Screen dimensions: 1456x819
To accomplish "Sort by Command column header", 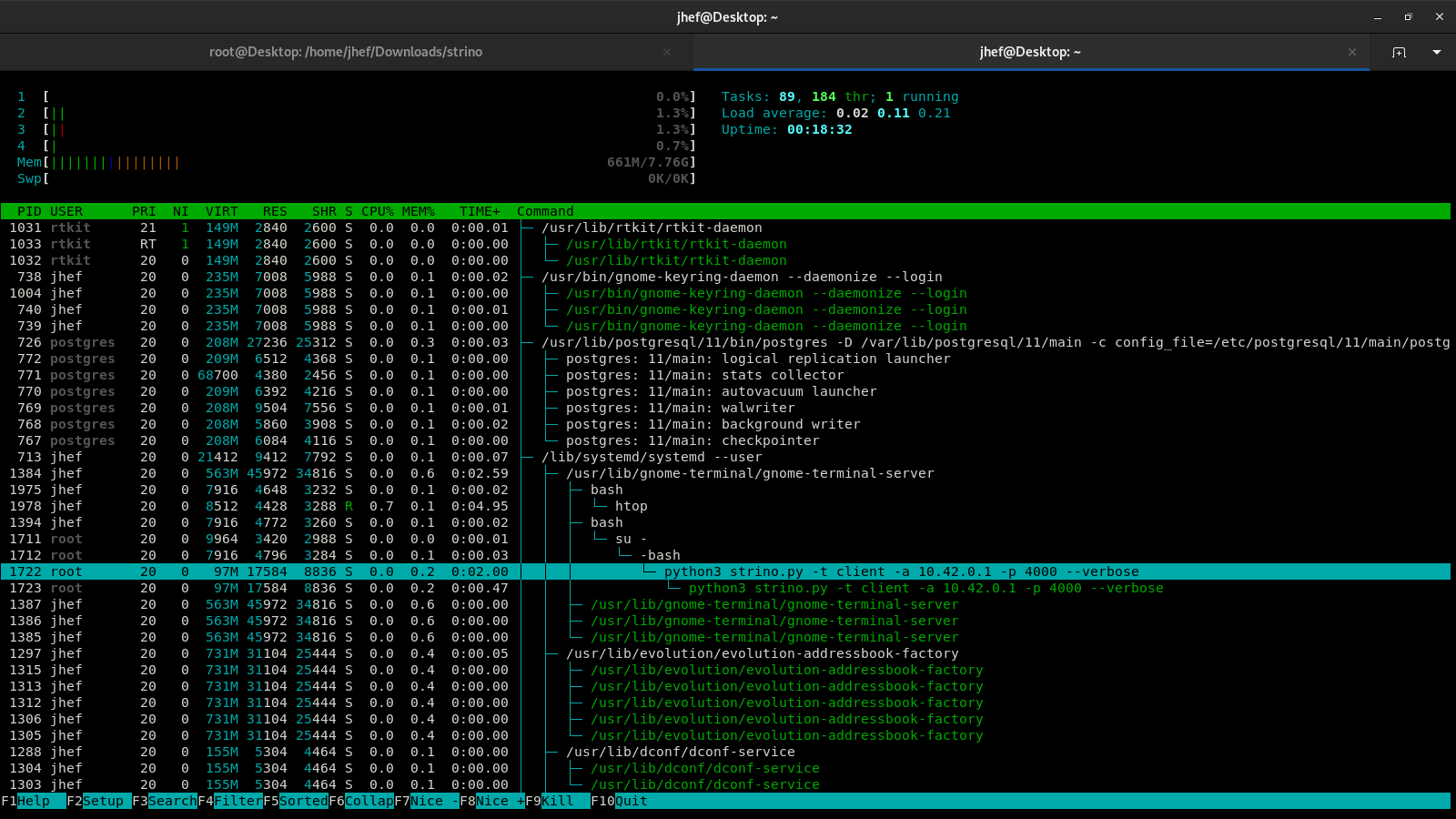I will [x=545, y=211].
